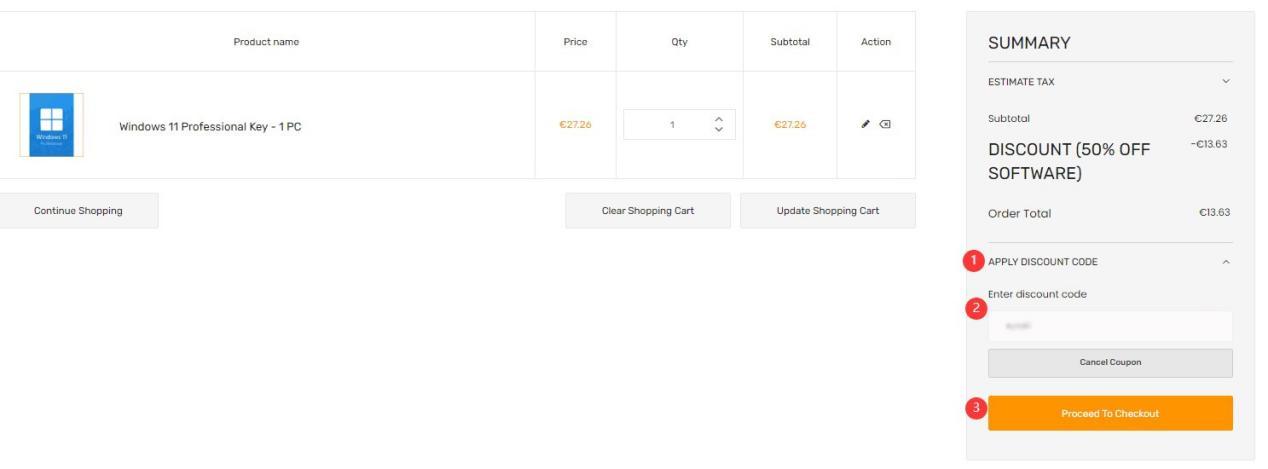Screen dimensions: 1268x469
Task: Decrease quantity with the down arrow
Action: coord(716,130)
